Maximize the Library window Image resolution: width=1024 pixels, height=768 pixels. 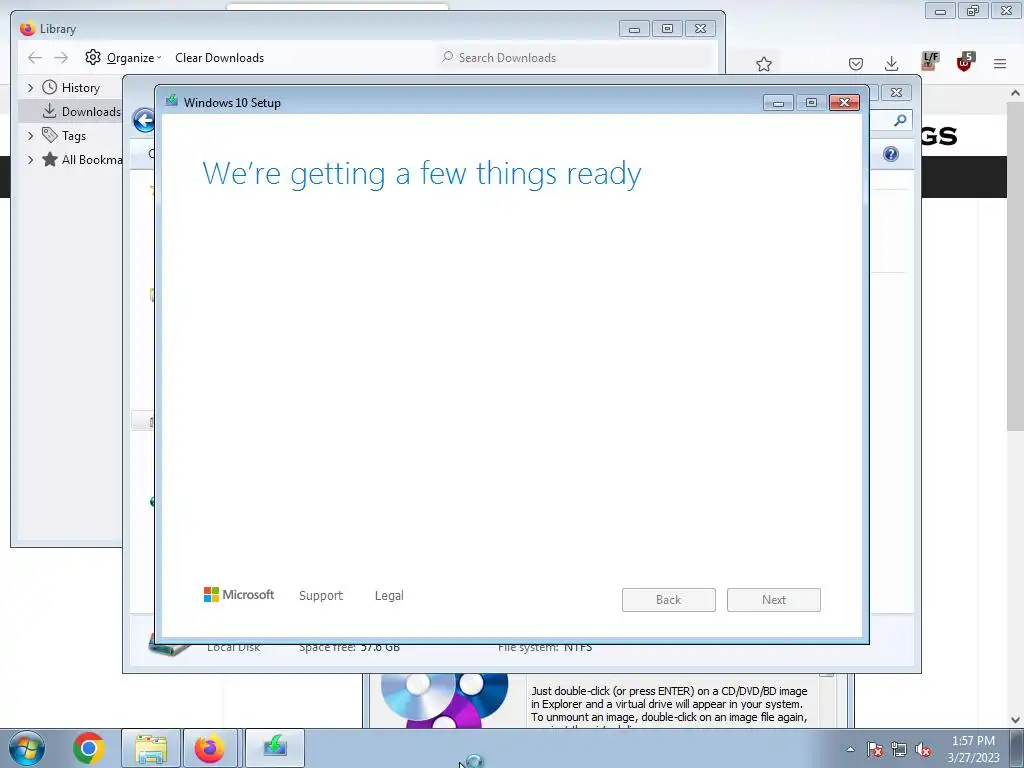point(667,29)
